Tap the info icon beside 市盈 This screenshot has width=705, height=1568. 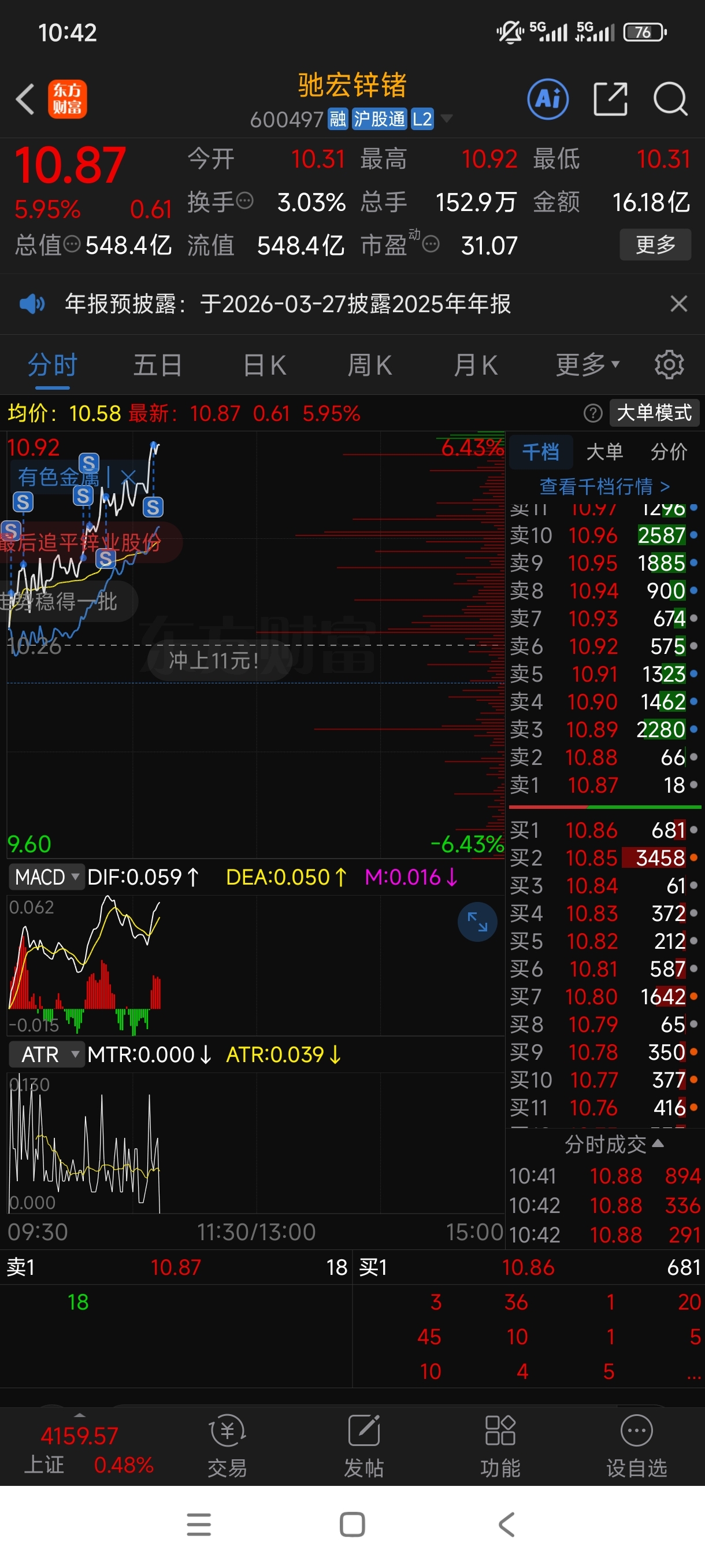[x=431, y=244]
